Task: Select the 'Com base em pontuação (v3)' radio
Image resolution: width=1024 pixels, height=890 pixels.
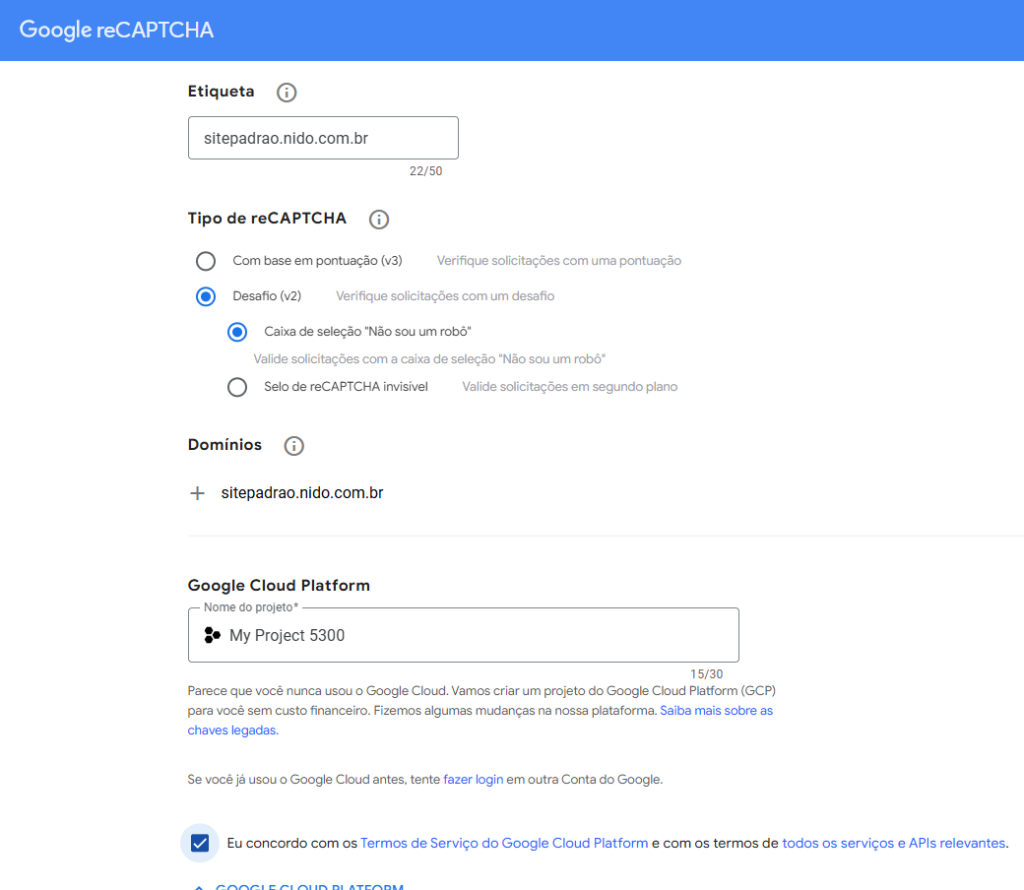Action: point(206,261)
